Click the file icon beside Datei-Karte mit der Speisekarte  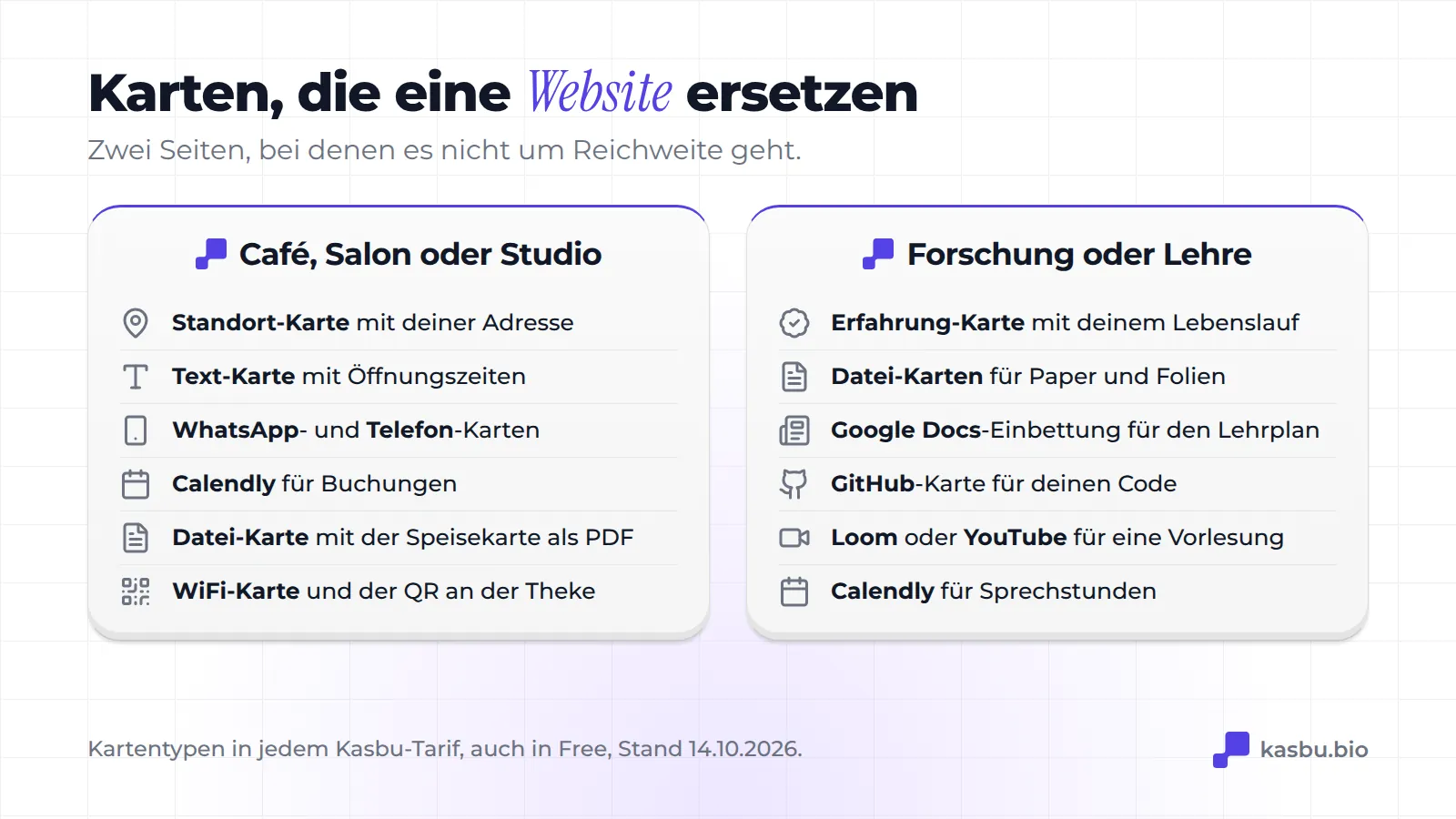pos(136,538)
